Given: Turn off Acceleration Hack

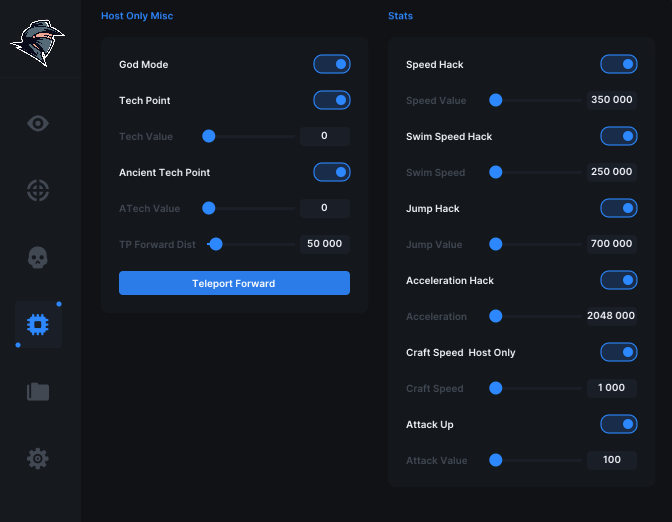Looking at the screenshot, I should pyautogui.click(x=618, y=280).
